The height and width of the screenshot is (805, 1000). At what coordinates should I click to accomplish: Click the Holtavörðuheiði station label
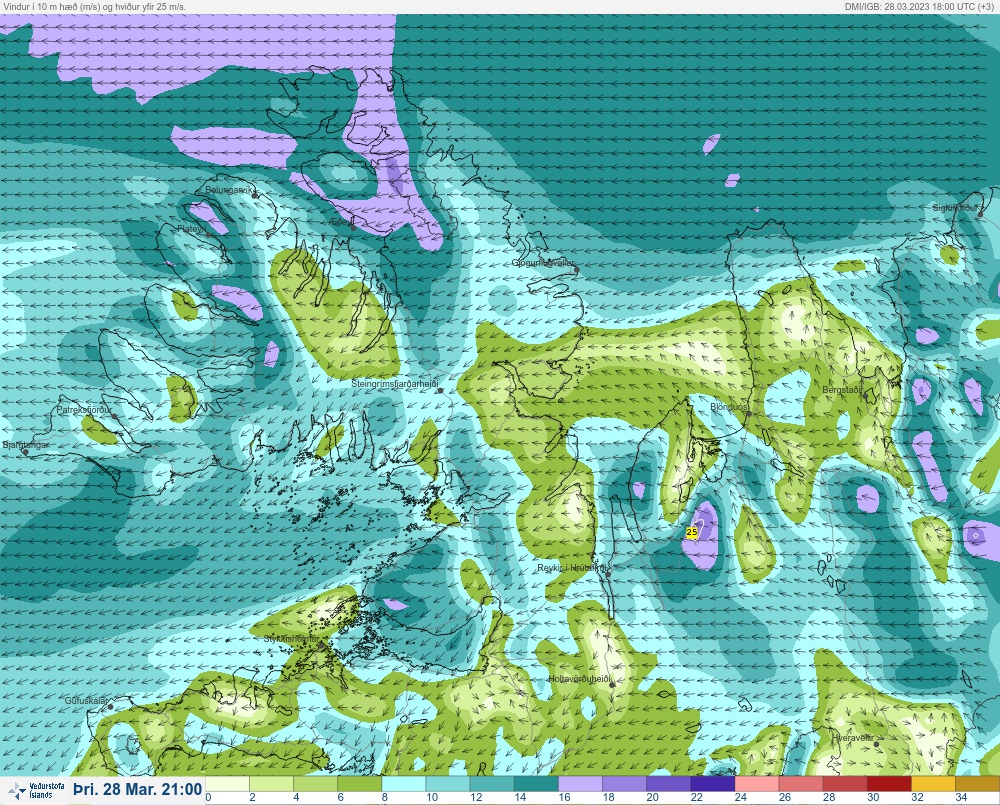[580, 679]
